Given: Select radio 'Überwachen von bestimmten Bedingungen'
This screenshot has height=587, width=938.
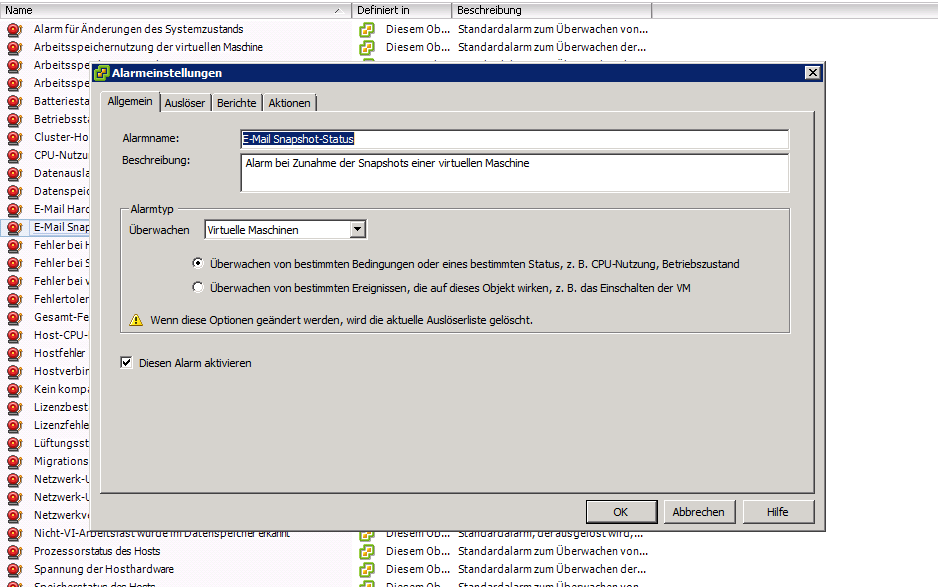Looking at the screenshot, I should [198, 264].
